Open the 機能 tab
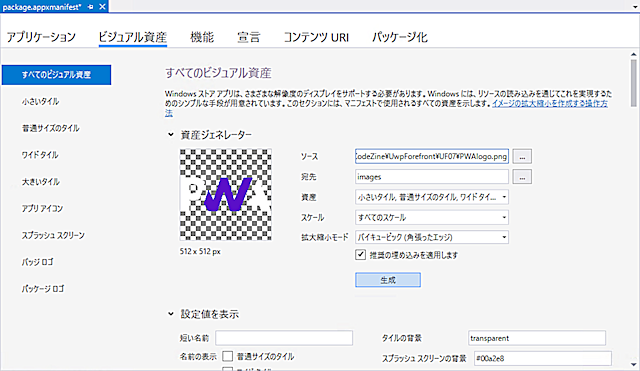Image resolution: width=640 pixels, height=371 pixels. tap(202, 37)
